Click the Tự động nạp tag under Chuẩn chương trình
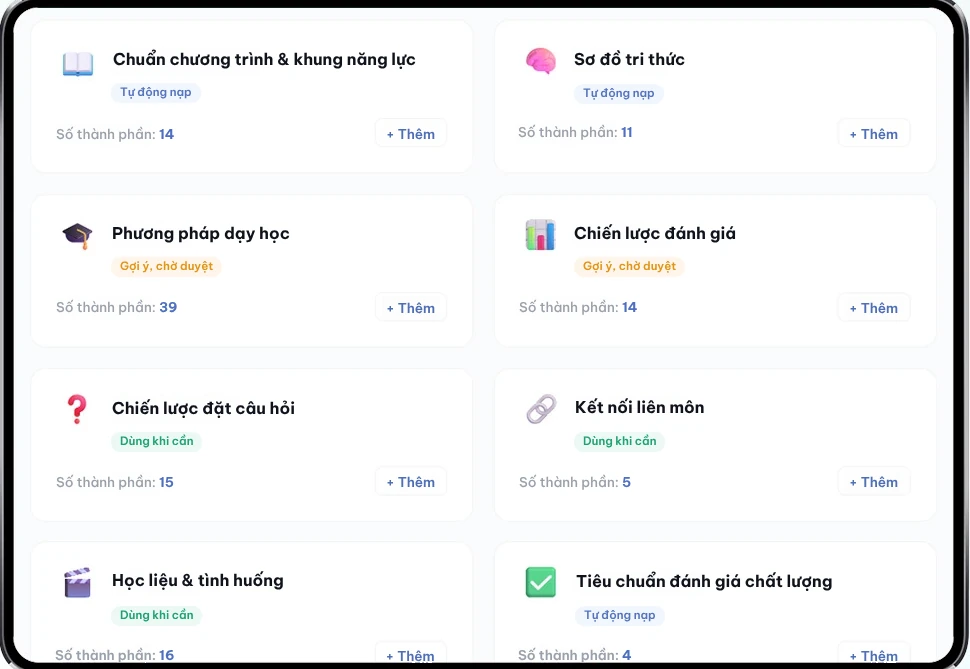This screenshot has width=970, height=669. coord(156,92)
